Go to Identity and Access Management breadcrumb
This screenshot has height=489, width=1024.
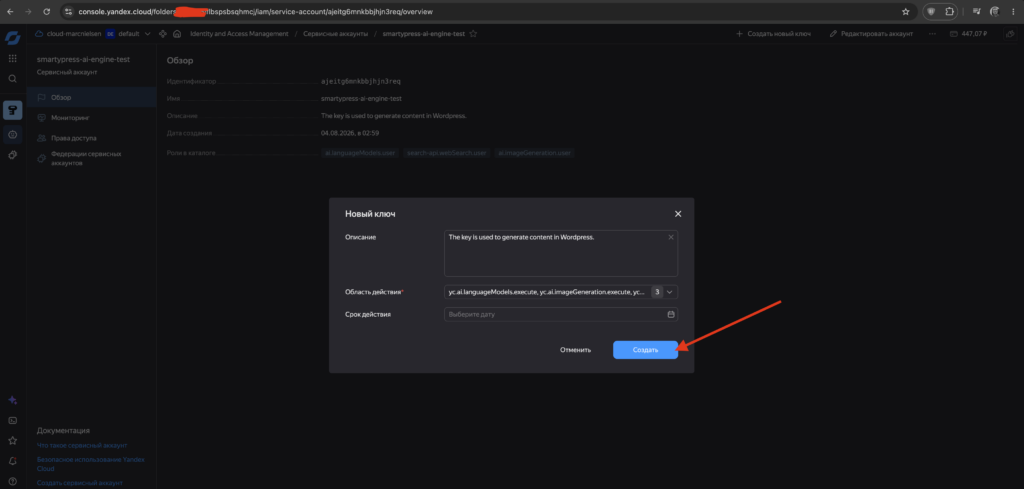pyautogui.click(x=239, y=33)
